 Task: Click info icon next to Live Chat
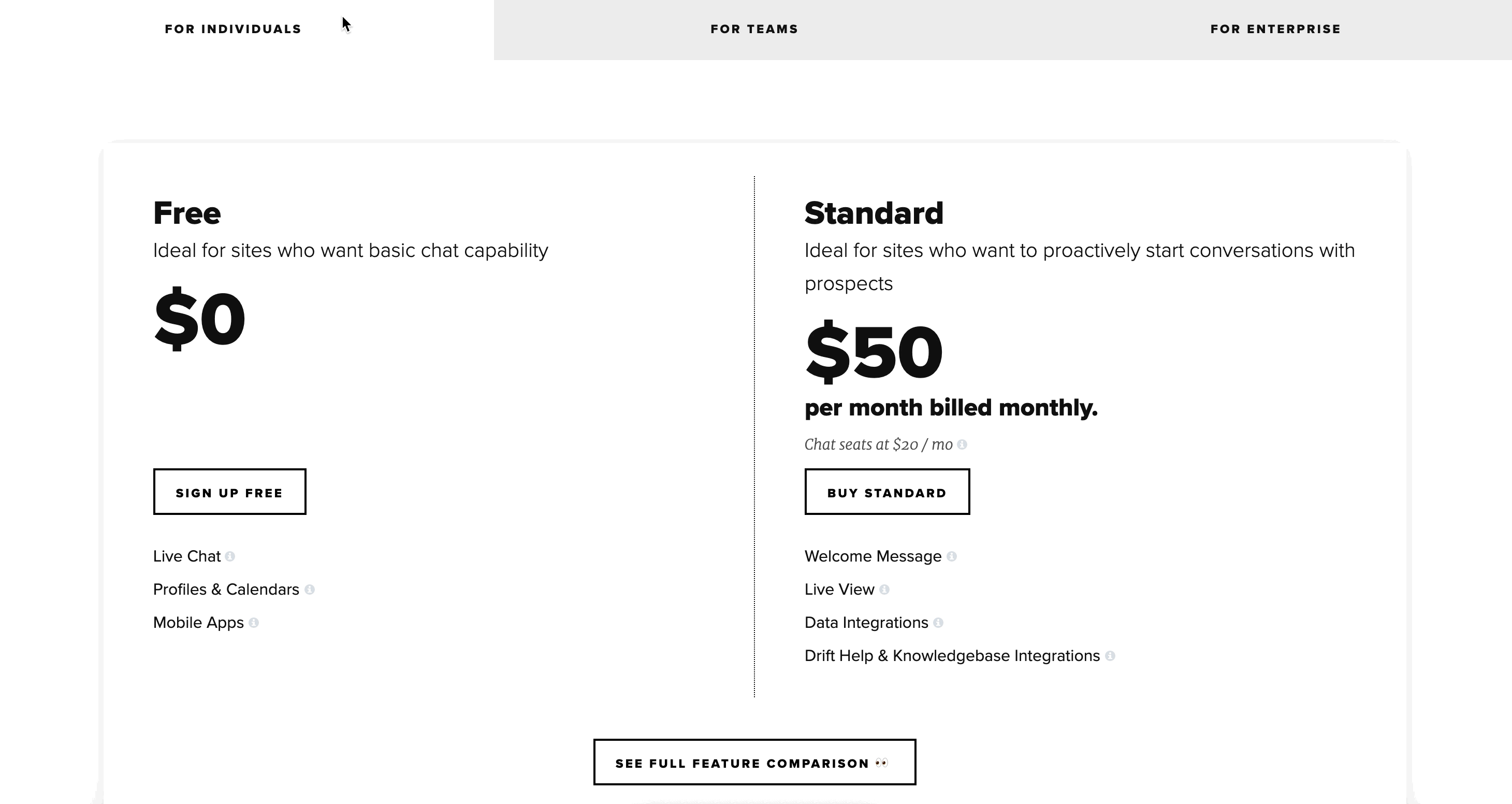click(x=230, y=556)
